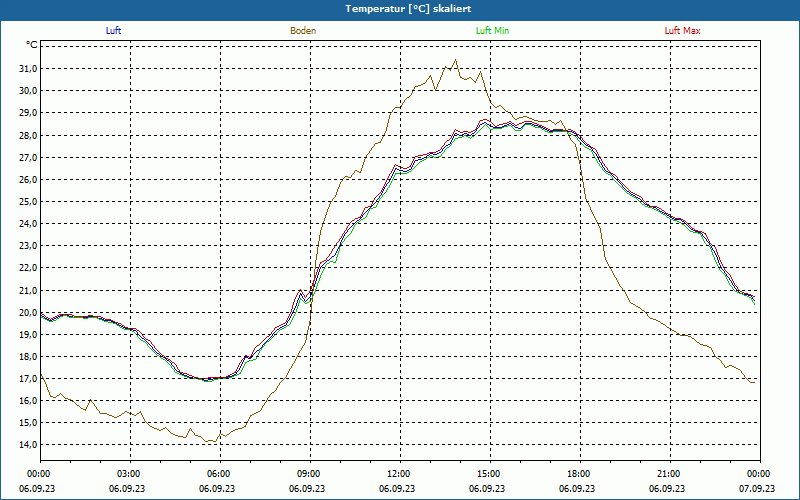The height and width of the screenshot is (500, 800).
Task: Click the 21:00 time axis label
Action: 670,474
